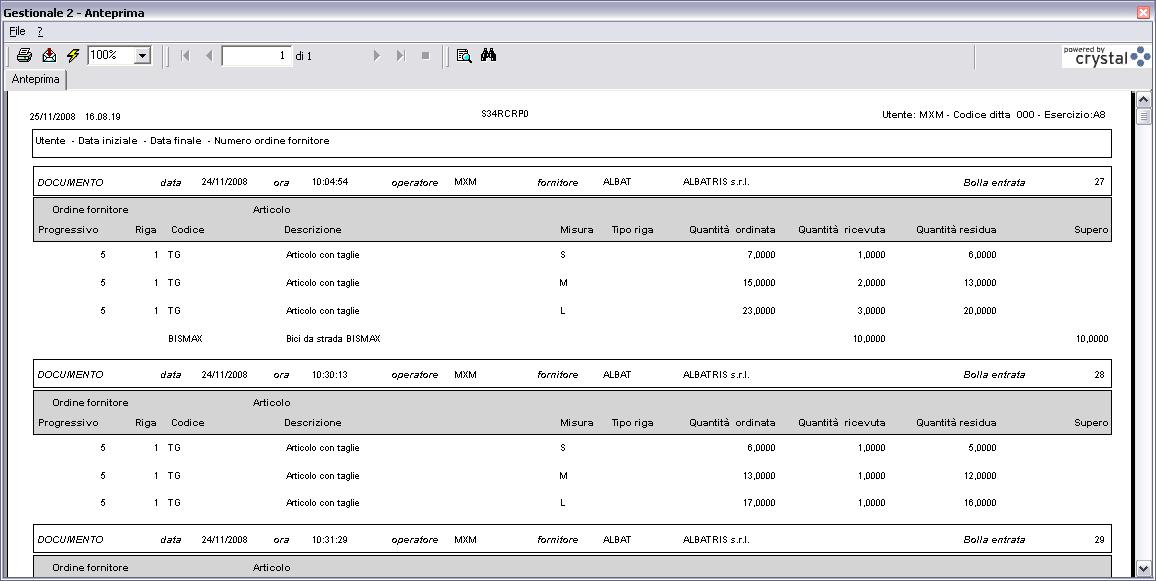This screenshot has width=1156, height=581.
Task: Go to the first page arrow
Action: pos(185,56)
